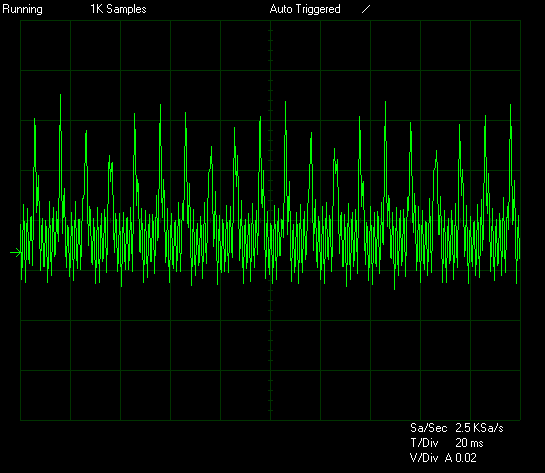Click the deepest waveform trough on right half
Screen dimensions: 545x473
(x=394, y=288)
